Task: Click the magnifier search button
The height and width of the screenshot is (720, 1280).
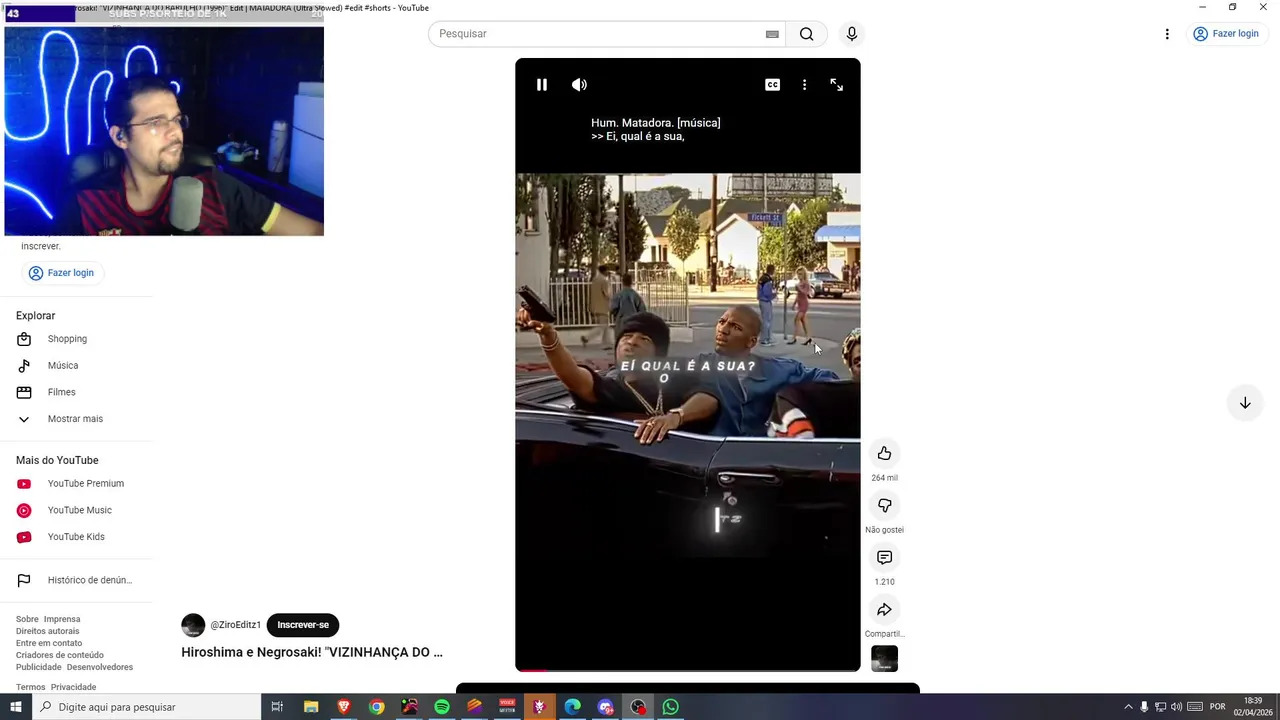Action: [806, 34]
